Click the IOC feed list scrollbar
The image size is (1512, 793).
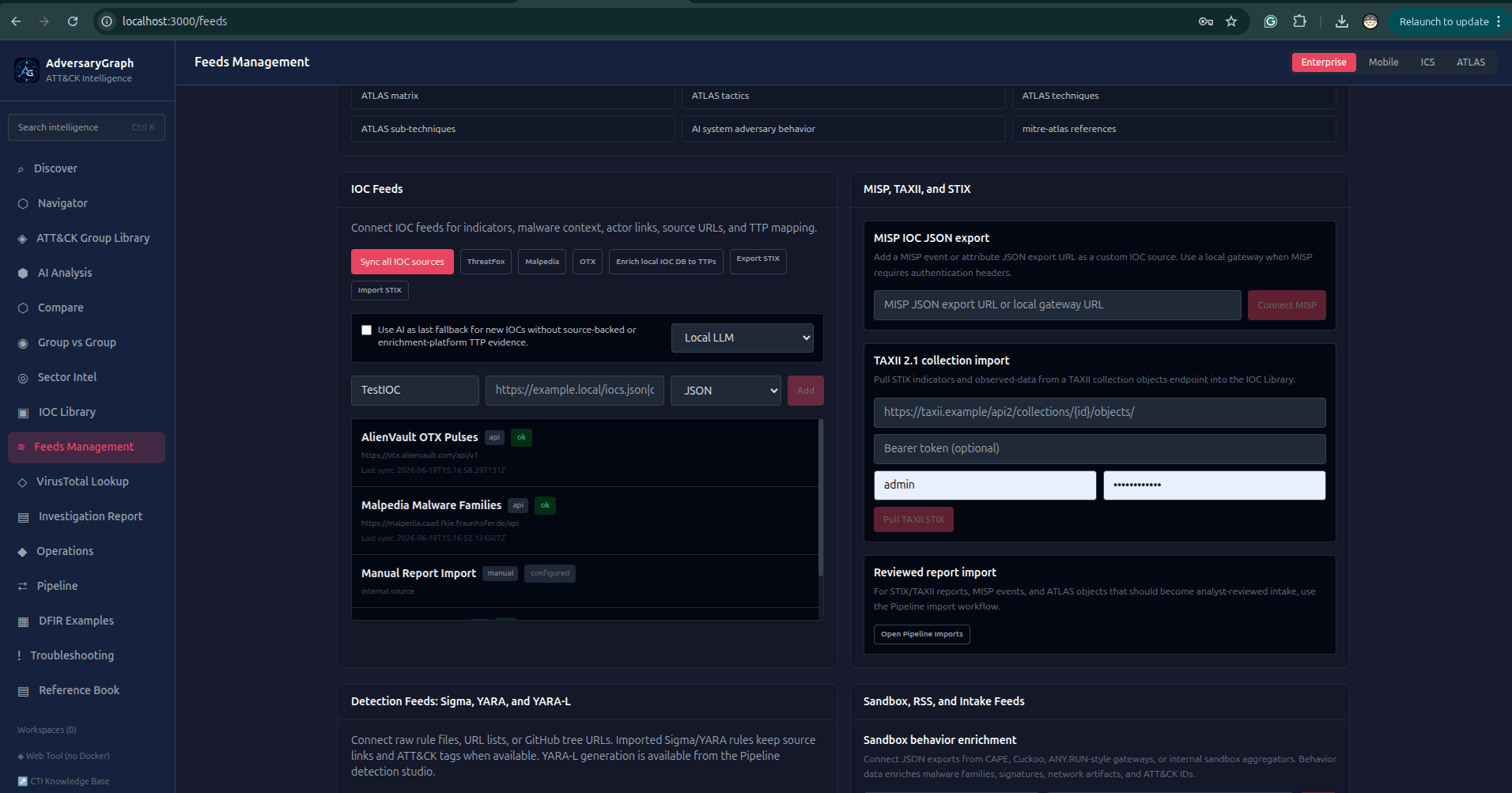pos(821,498)
